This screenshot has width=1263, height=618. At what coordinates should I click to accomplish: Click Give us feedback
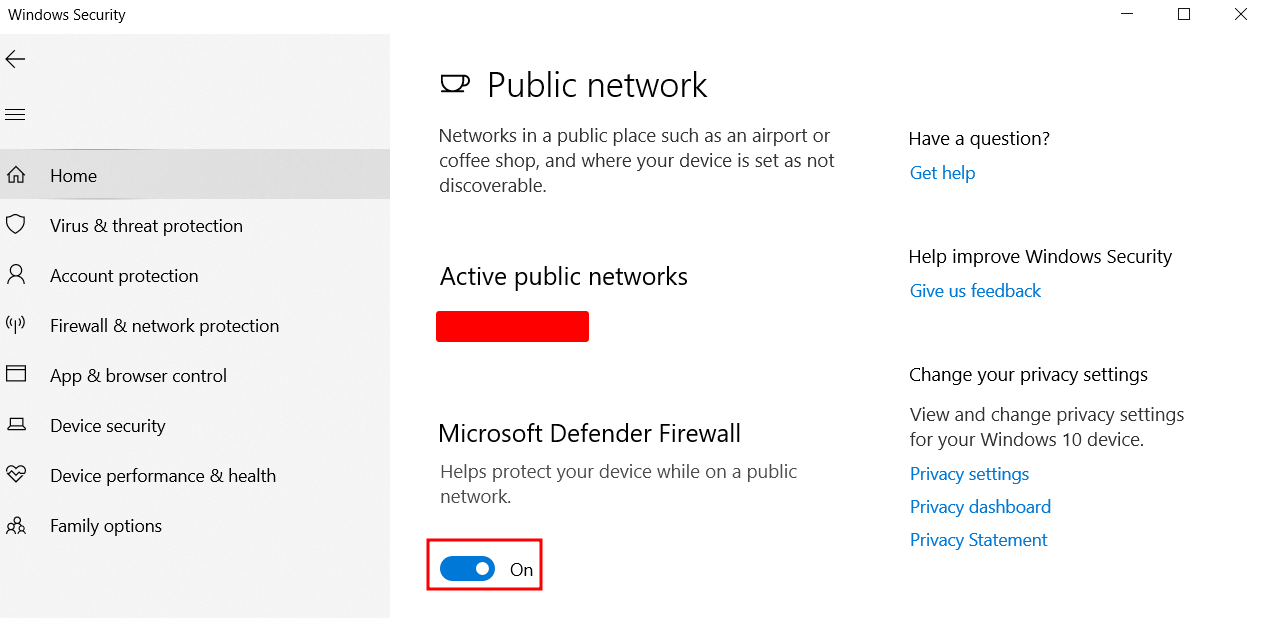coord(975,290)
